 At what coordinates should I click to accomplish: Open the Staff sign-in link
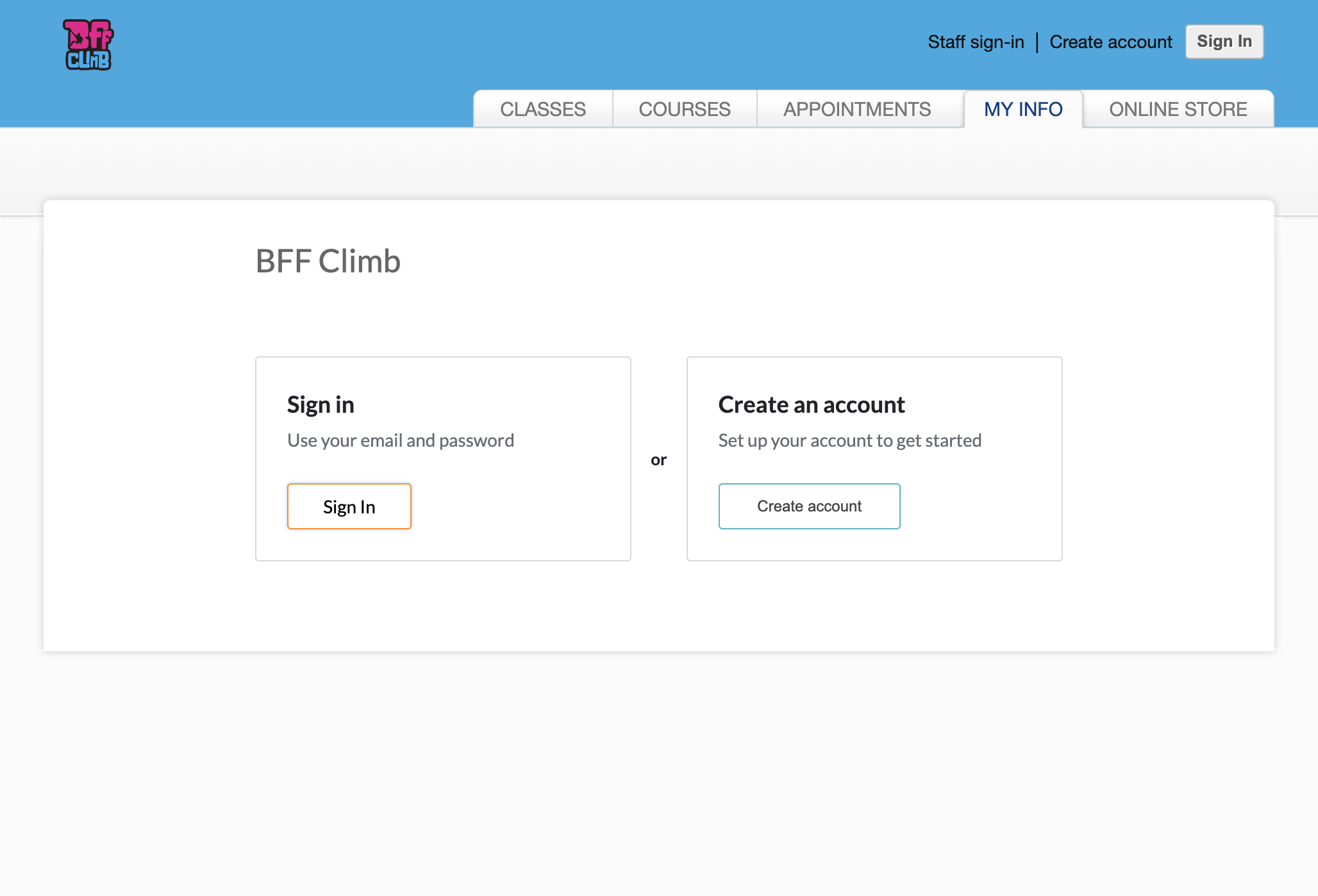coord(976,42)
